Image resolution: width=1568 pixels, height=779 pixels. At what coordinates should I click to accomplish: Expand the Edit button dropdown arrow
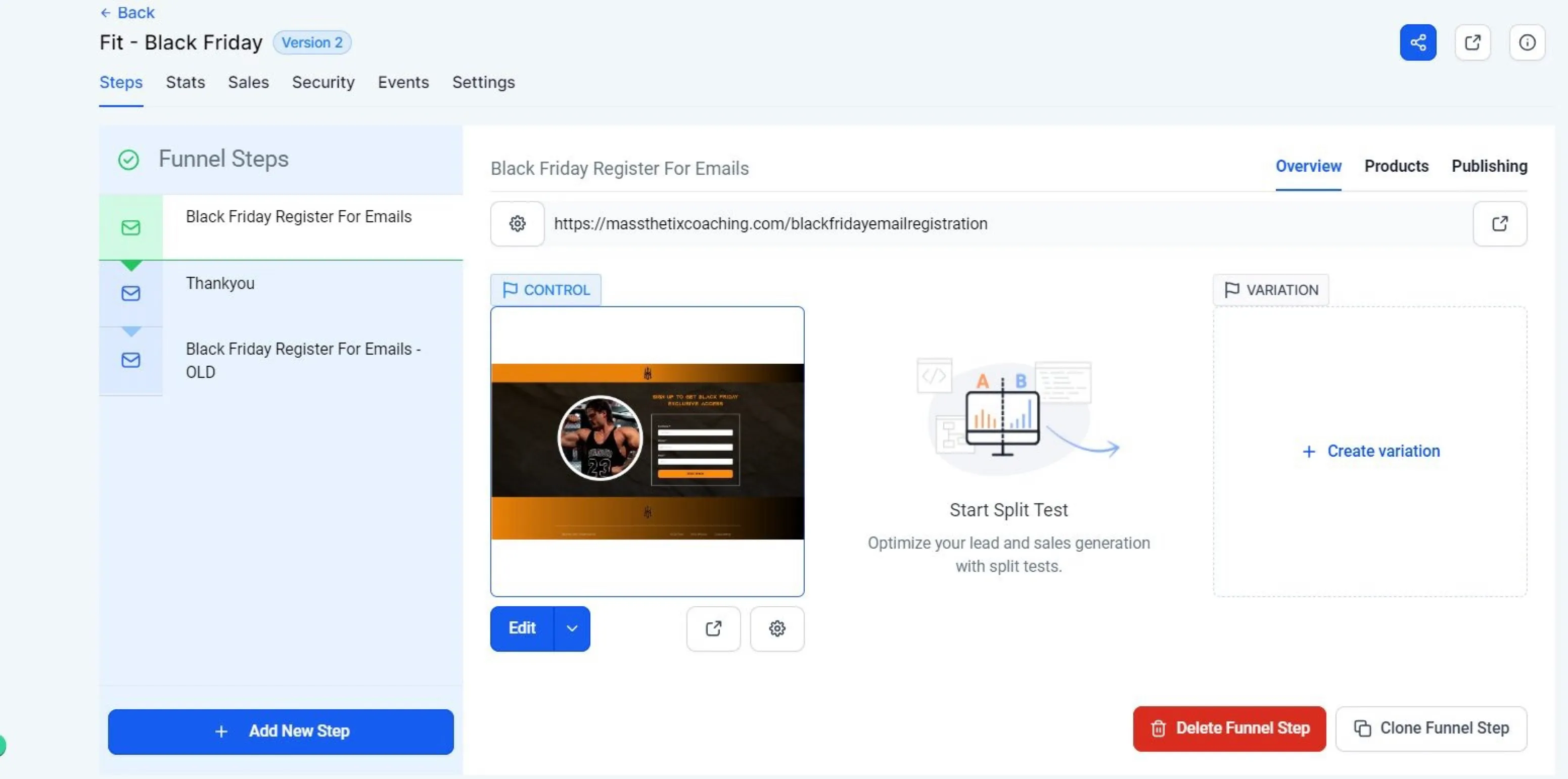click(x=572, y=628)
